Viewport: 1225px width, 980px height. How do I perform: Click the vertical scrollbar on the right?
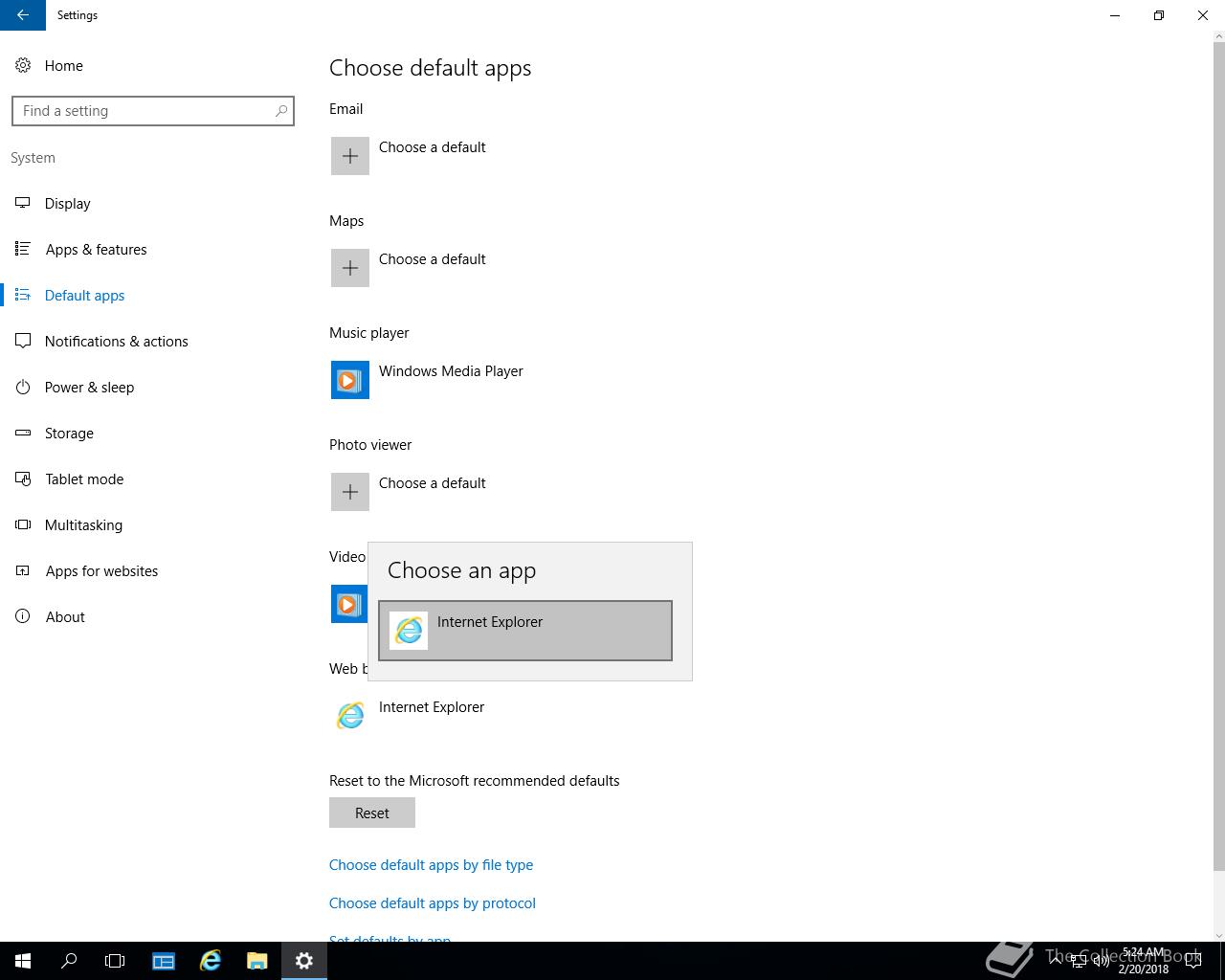pos(1218,457)
